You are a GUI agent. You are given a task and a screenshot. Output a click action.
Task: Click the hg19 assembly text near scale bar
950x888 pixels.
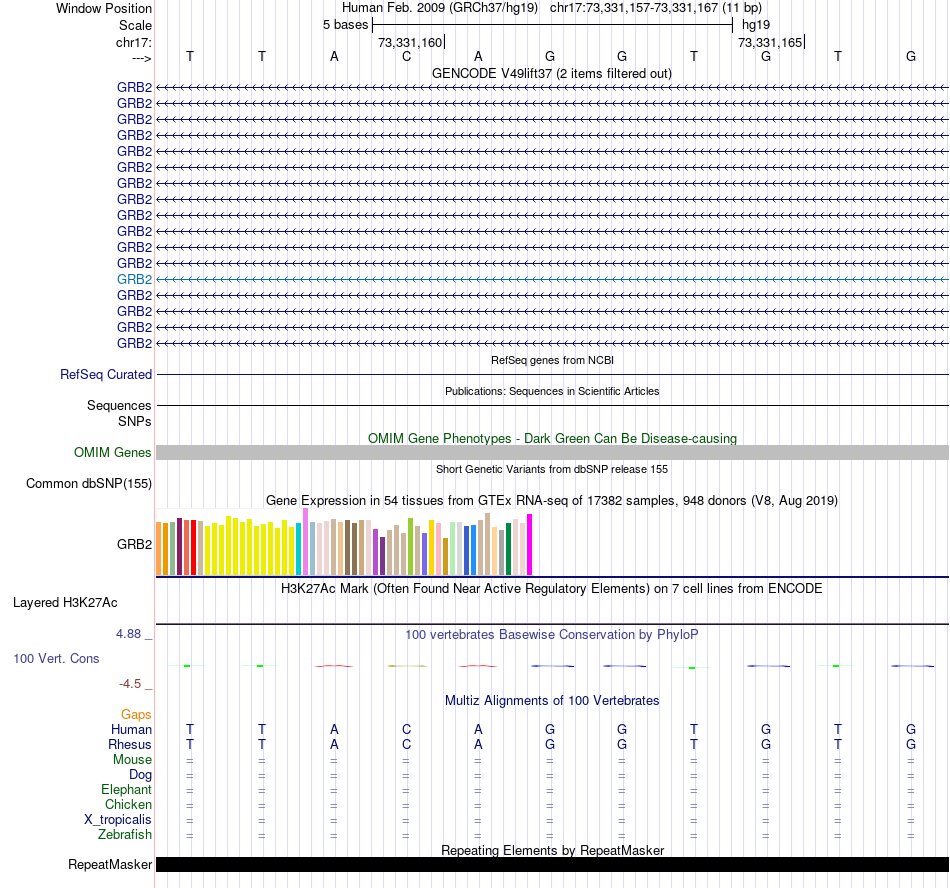(x=756, y=25)
